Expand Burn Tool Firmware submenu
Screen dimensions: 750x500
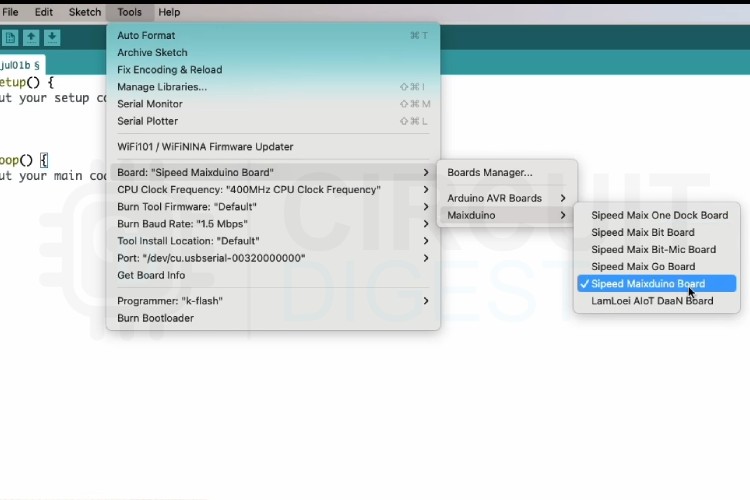pos(273,207)
